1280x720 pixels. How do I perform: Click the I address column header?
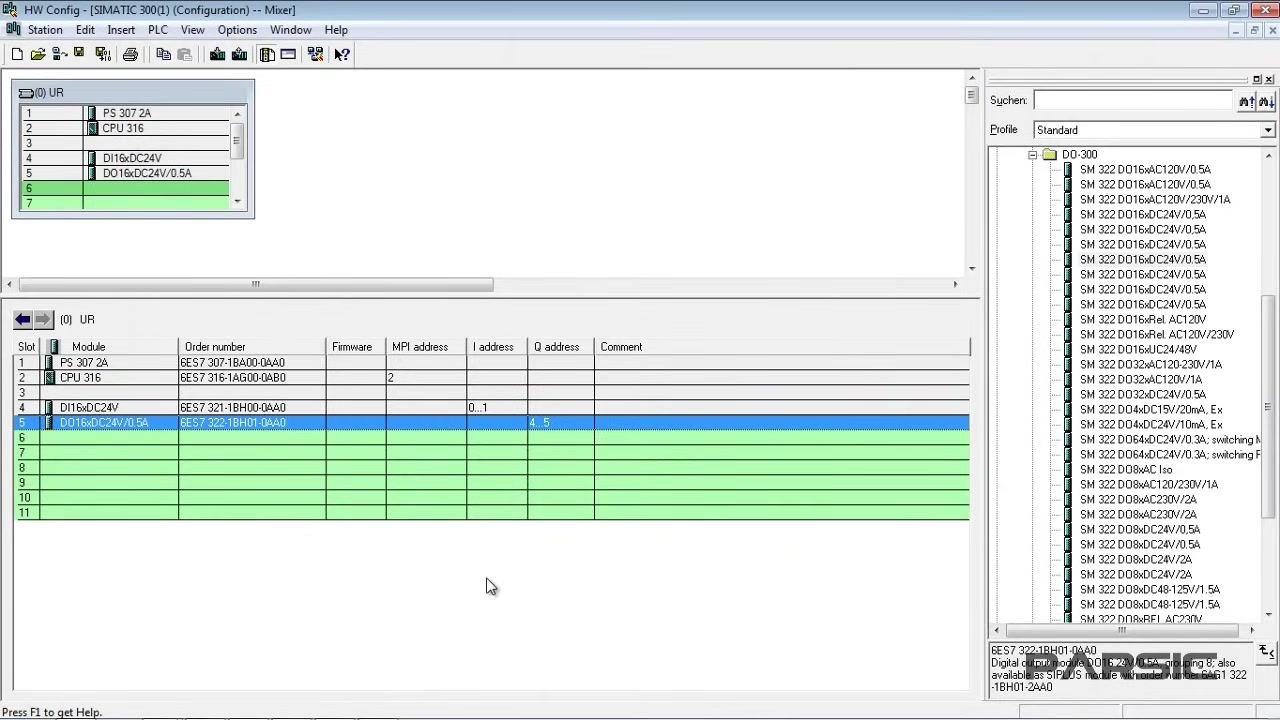pyautogui.click(x=497, y=347)
